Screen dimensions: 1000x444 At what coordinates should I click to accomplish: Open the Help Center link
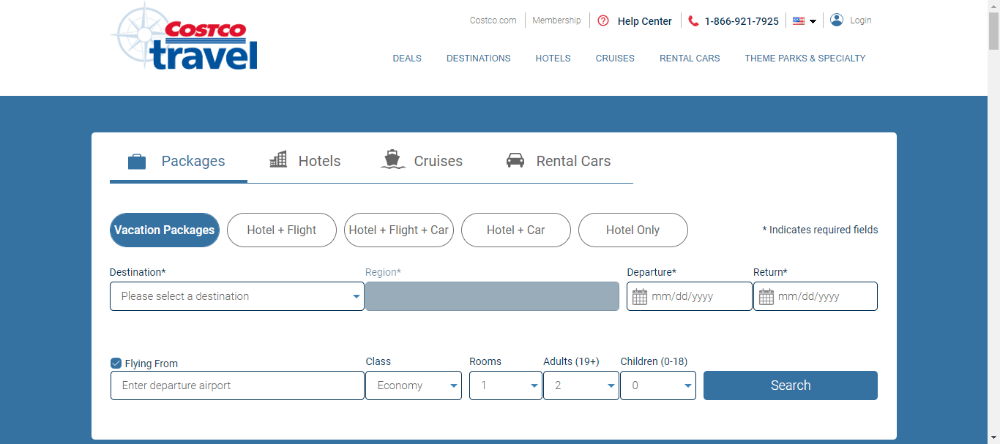(644, 21)
